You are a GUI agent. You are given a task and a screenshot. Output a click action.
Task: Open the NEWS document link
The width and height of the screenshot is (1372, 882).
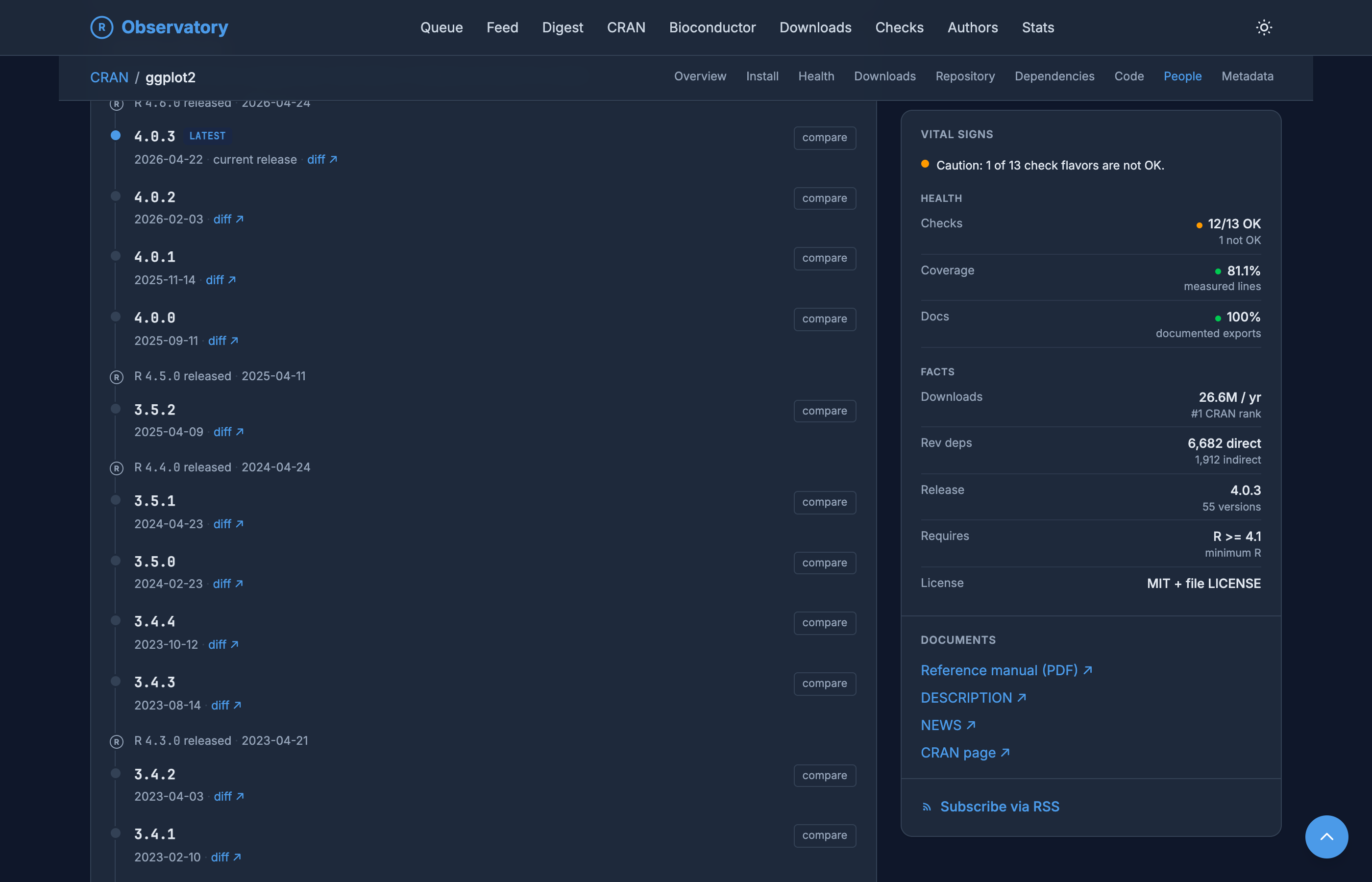point(948,725)
